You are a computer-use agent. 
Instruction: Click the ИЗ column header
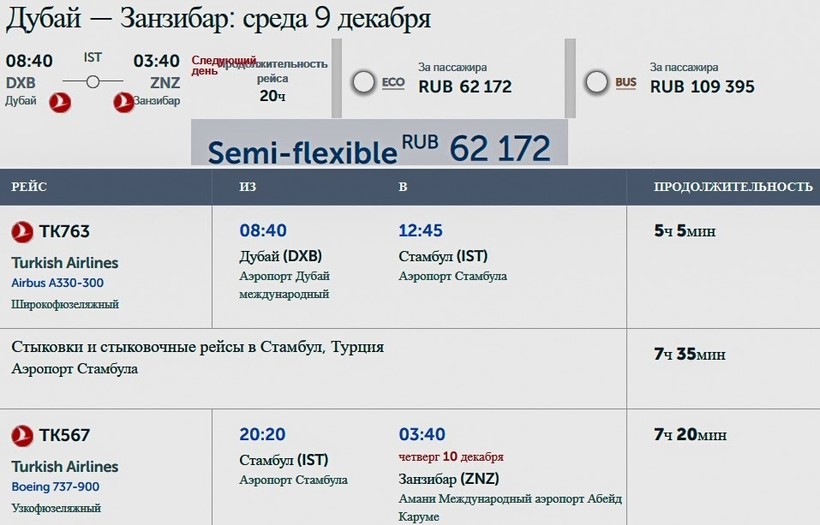248,187
